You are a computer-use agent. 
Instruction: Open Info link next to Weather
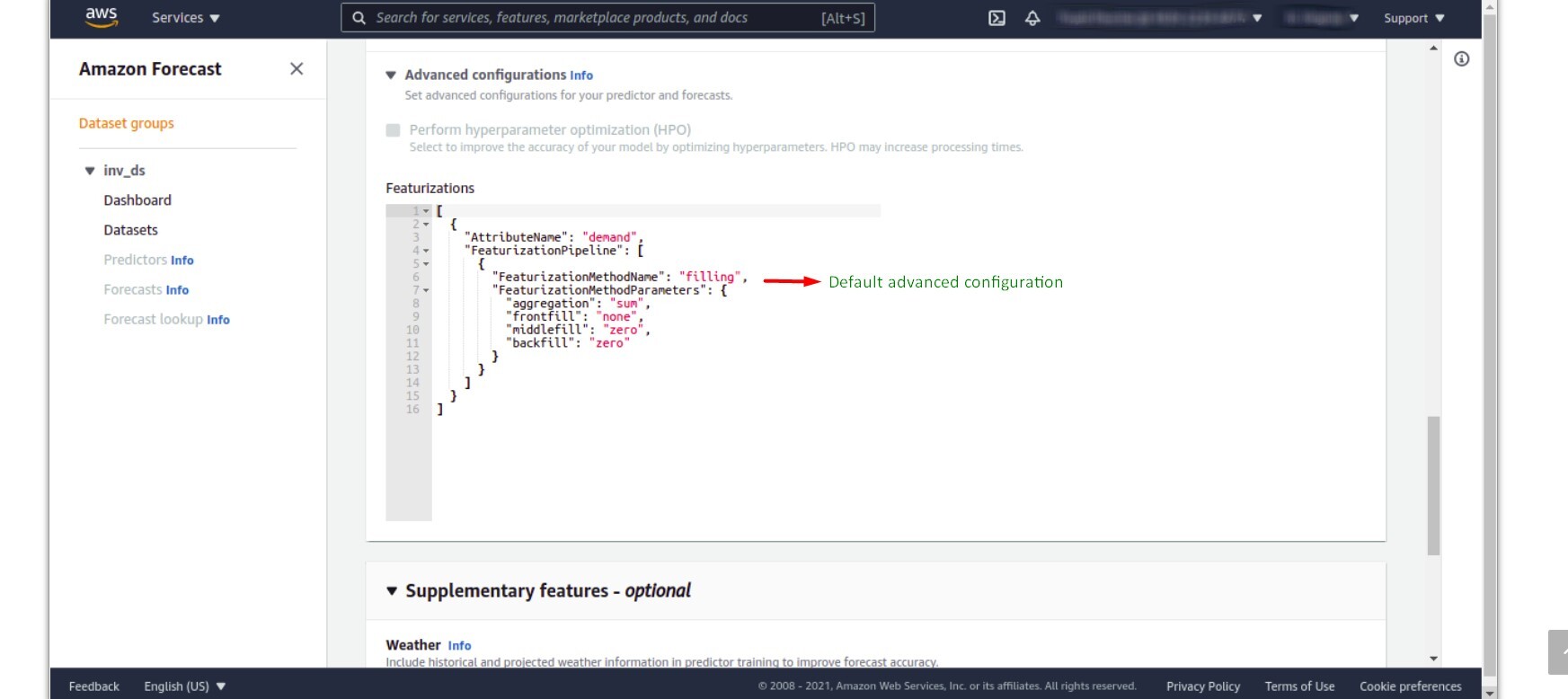(x=459, y=646)
